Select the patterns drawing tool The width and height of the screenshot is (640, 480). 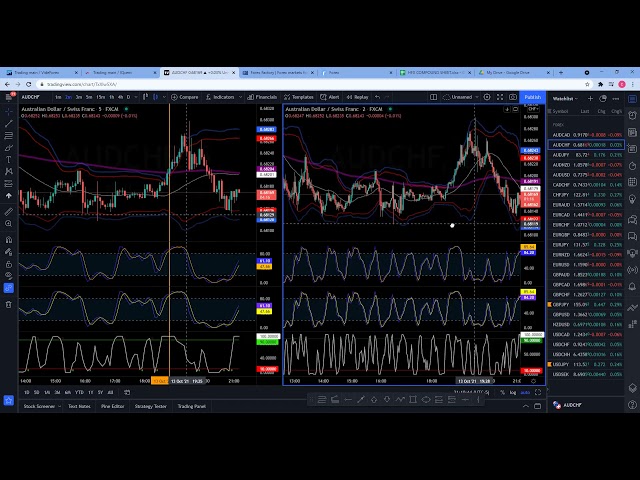[9, 171]
